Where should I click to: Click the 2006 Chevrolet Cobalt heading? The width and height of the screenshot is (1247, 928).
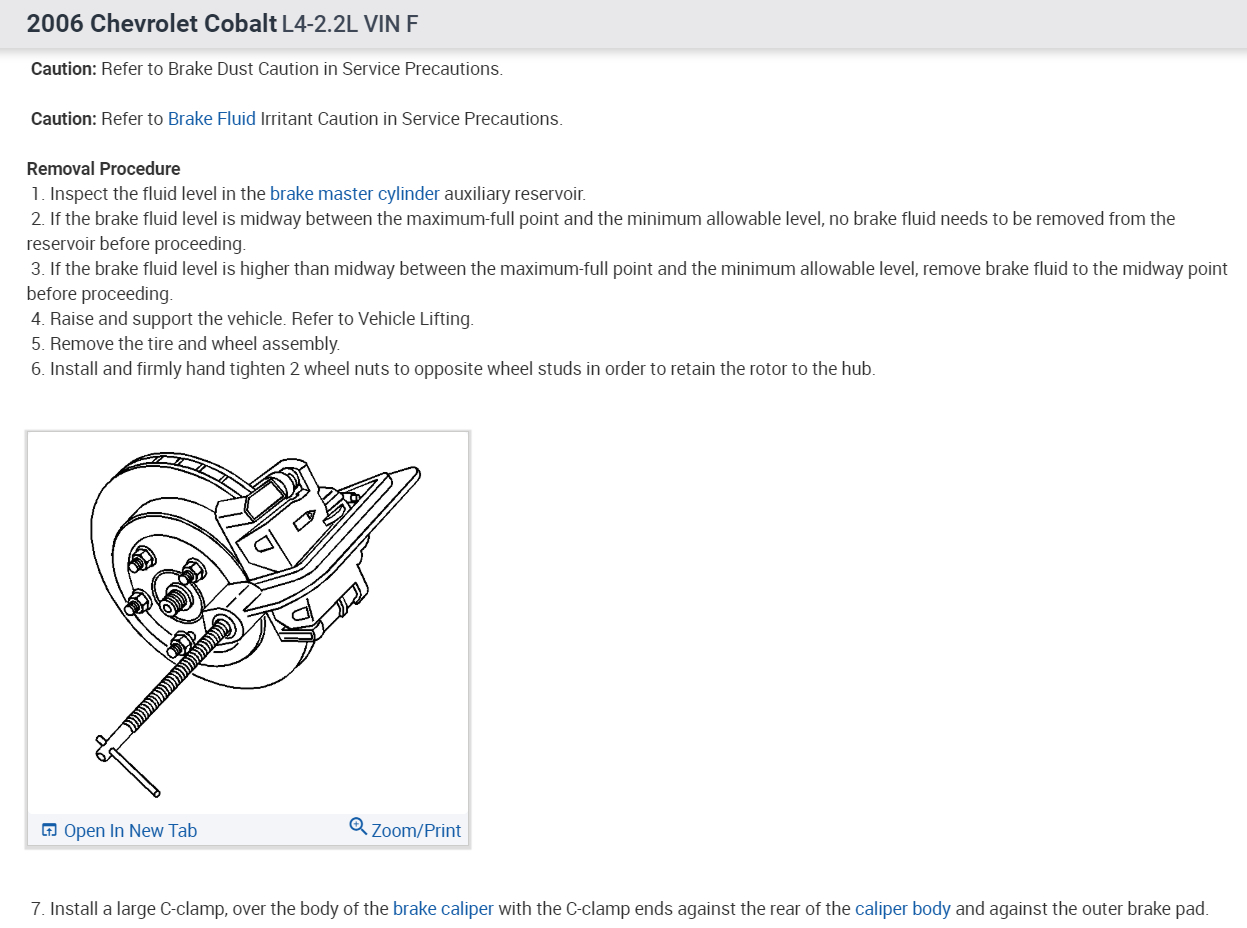[x=152, y=24]
